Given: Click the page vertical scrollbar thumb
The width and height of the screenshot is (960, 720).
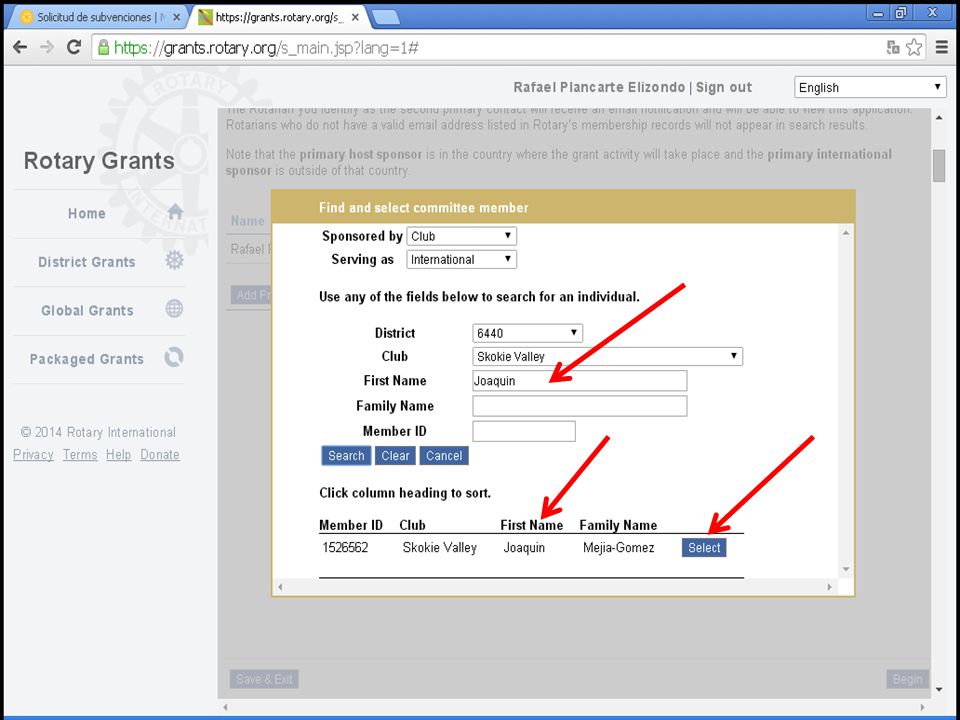Looking at the screenshot, I should (x=939, y=165).
